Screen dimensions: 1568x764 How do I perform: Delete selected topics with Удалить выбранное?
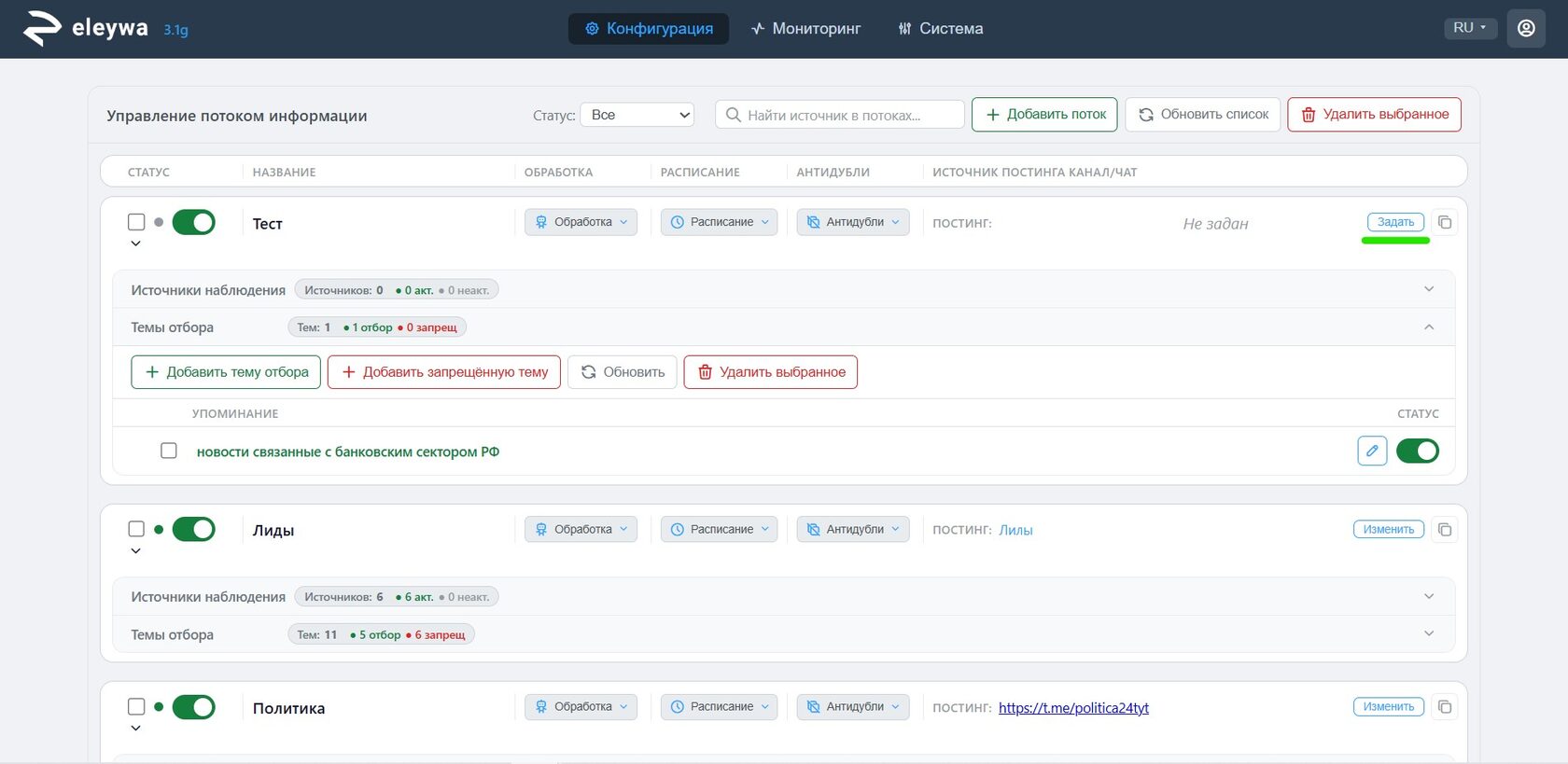[771, 372]
